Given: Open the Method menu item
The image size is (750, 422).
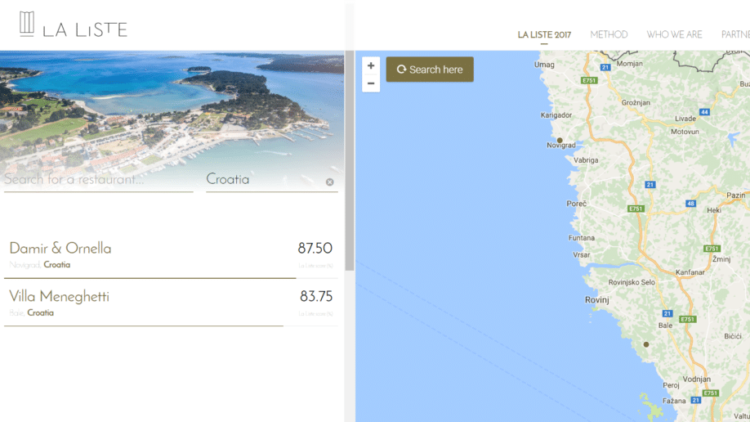Looking at the screenshot, I should [x=608, y=34].
